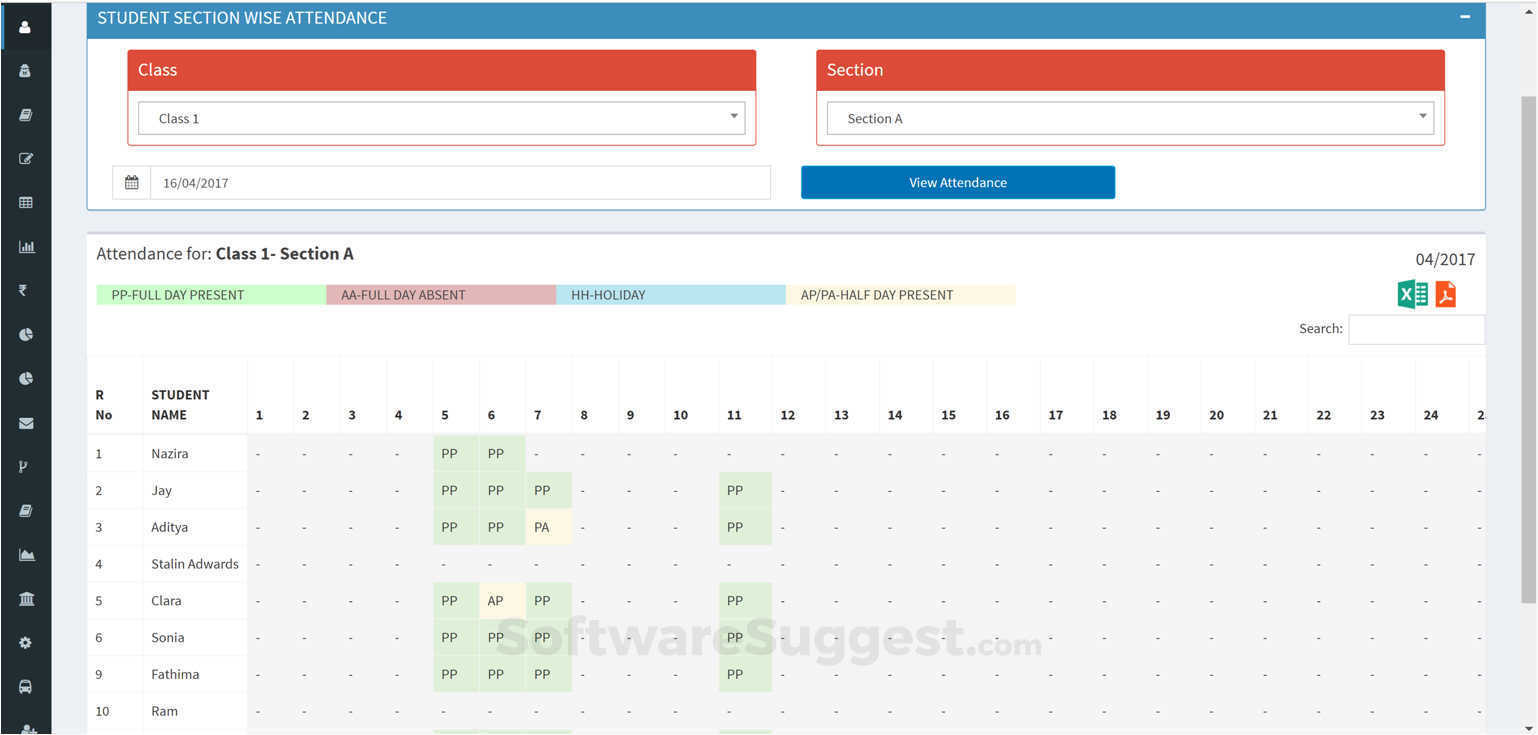This screenshot has height=735, width=1538.
Task: Open the bus transport sidebar icon
Action: [x=26, y=687]
